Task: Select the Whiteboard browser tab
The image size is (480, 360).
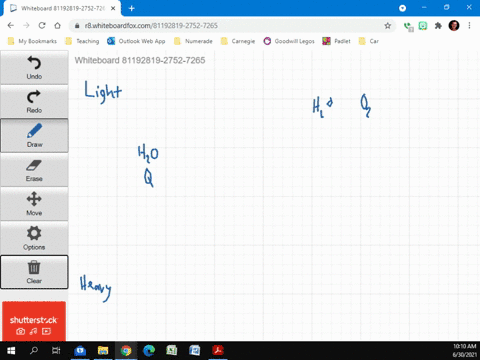Action: [62, 8]
